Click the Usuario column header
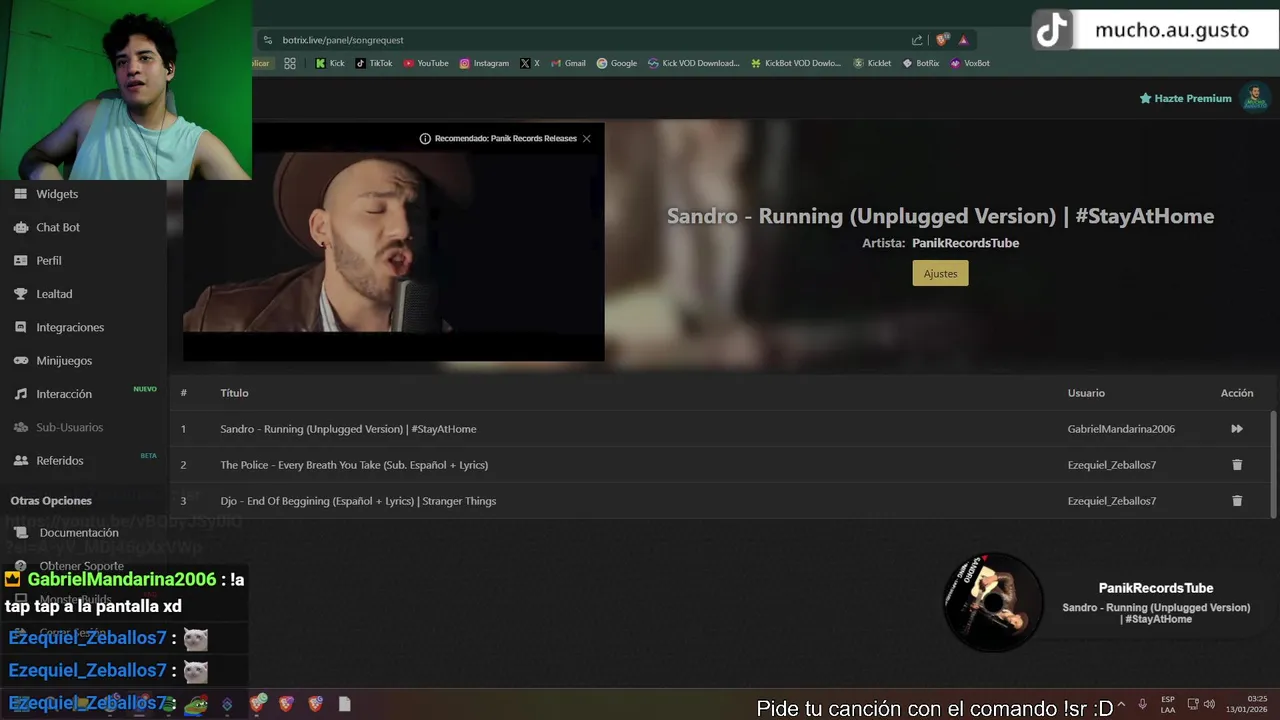 [x=1086, y=393]
